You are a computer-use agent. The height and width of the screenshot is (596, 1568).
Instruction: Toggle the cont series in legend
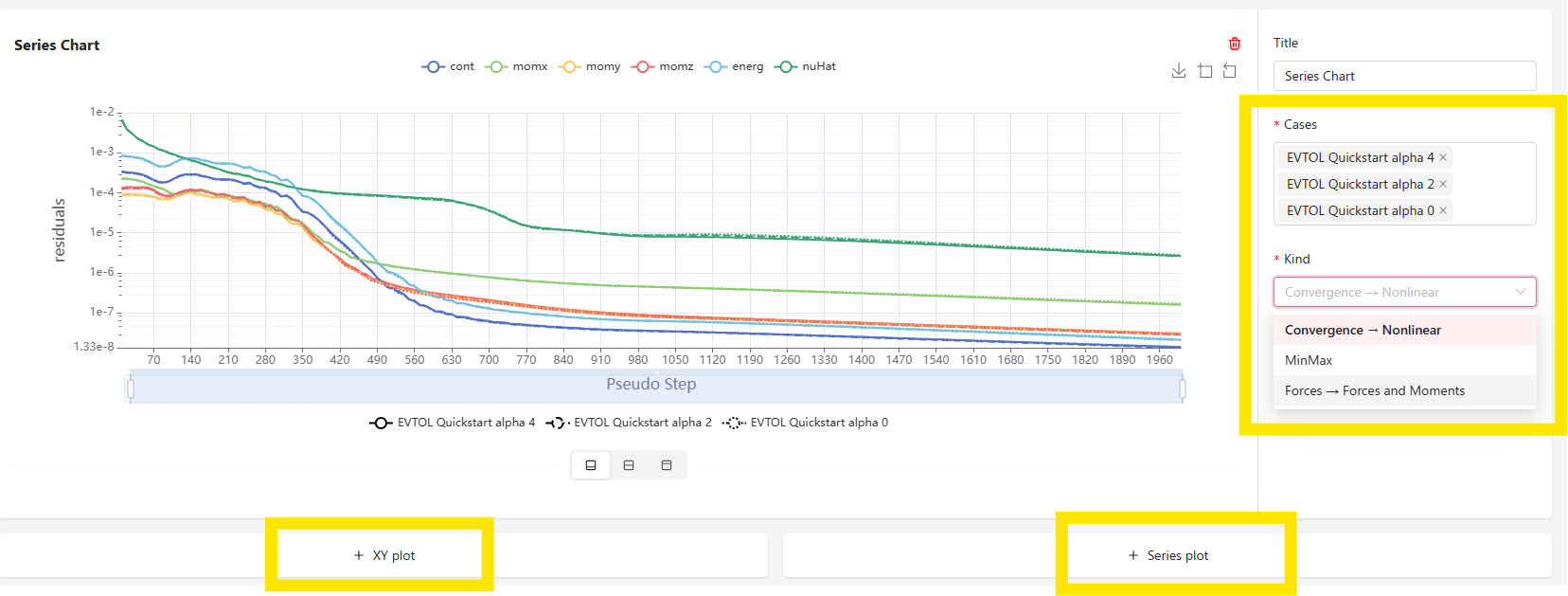[x=448, y=66]
